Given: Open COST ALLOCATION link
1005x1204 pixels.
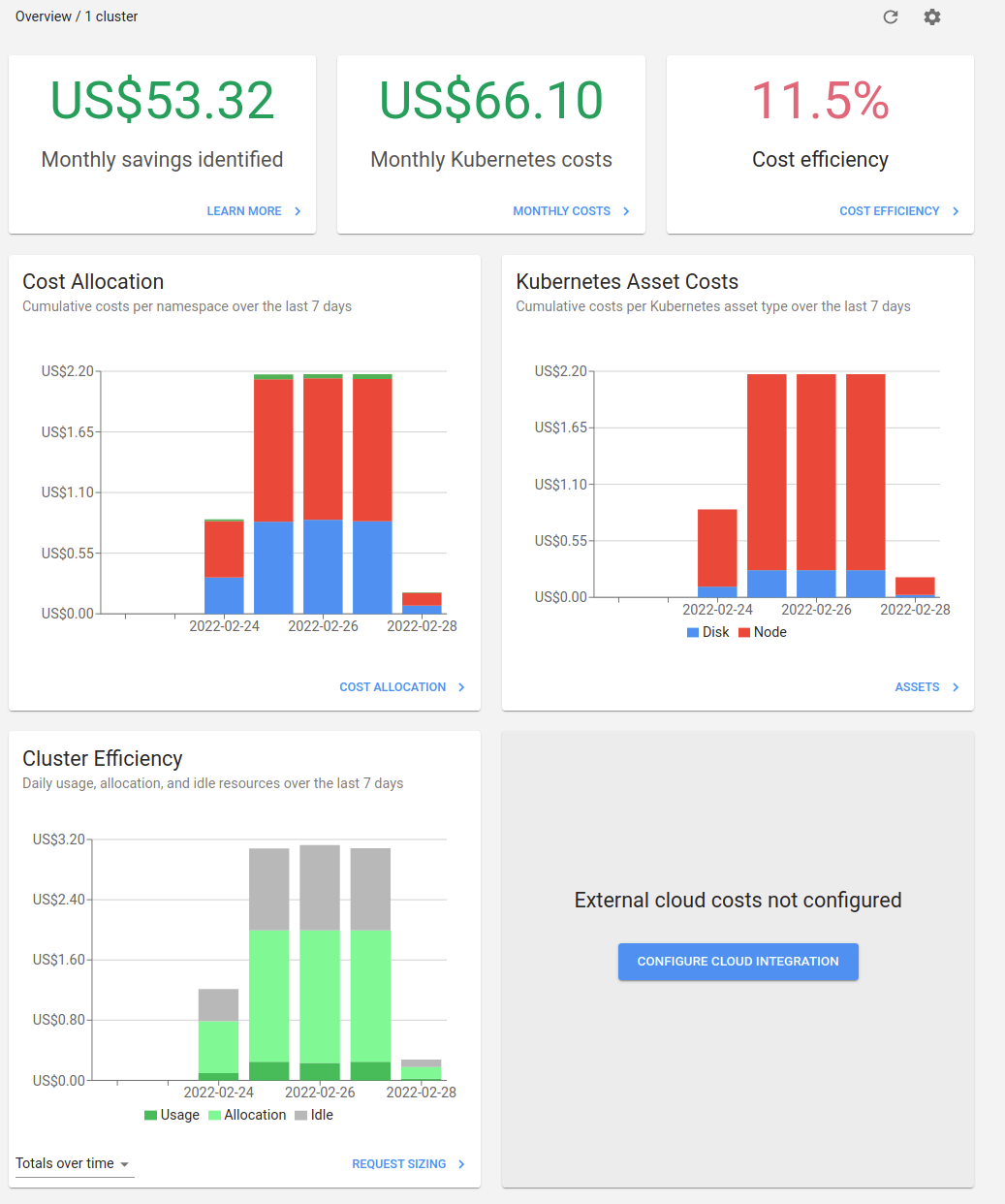Looking at the screenshot, I should click(x=393, y=687).
